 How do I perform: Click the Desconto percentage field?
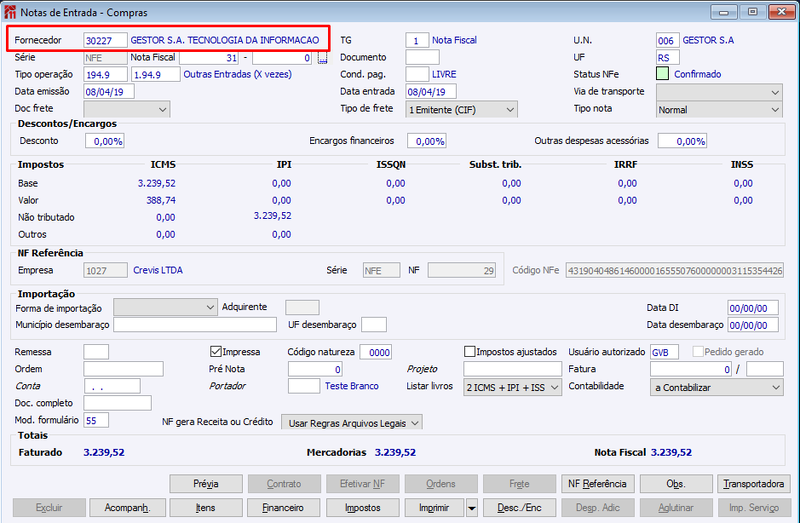coord(105,141)
